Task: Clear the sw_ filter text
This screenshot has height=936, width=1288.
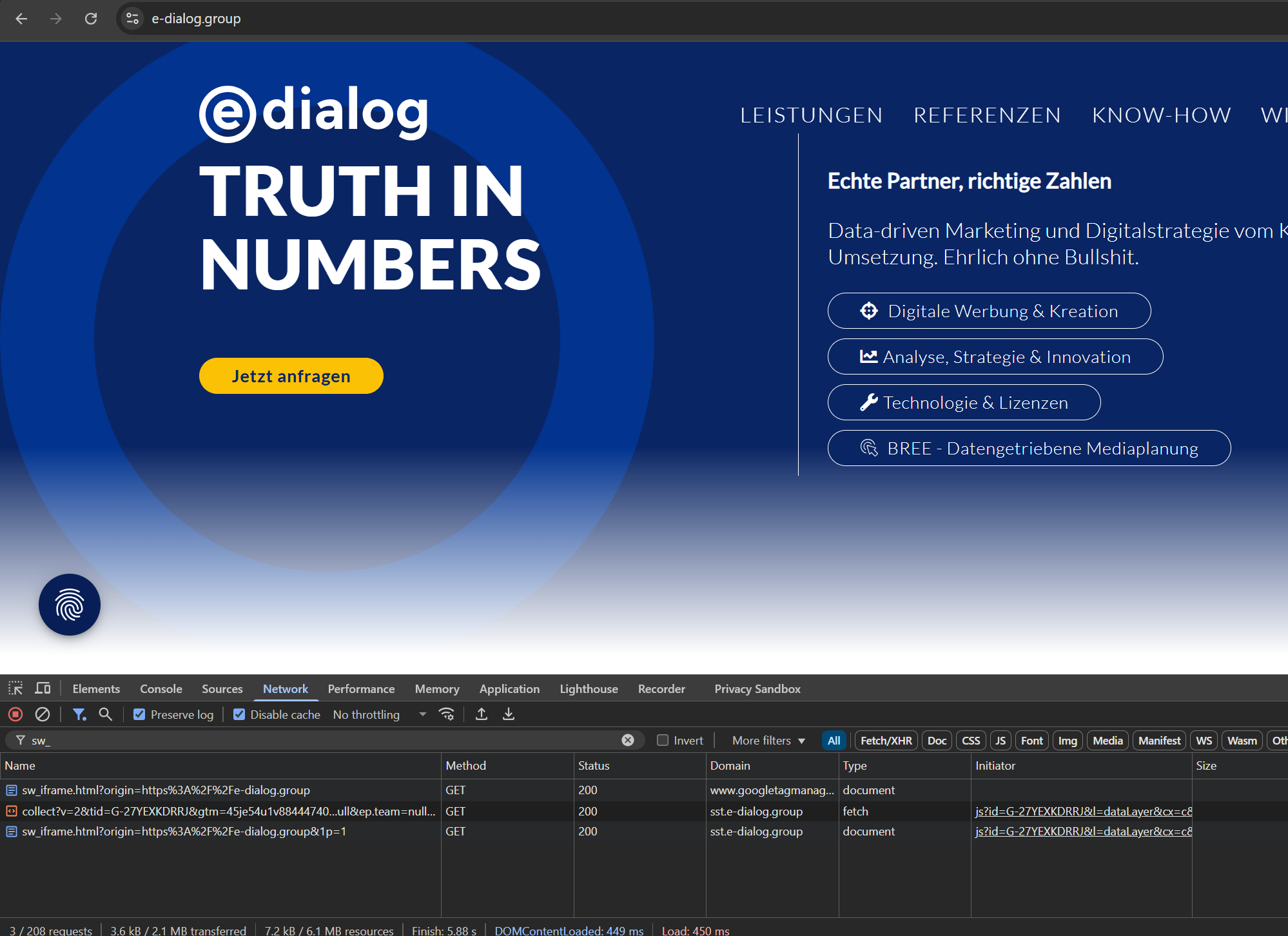Action: click(x=628, y=740)
